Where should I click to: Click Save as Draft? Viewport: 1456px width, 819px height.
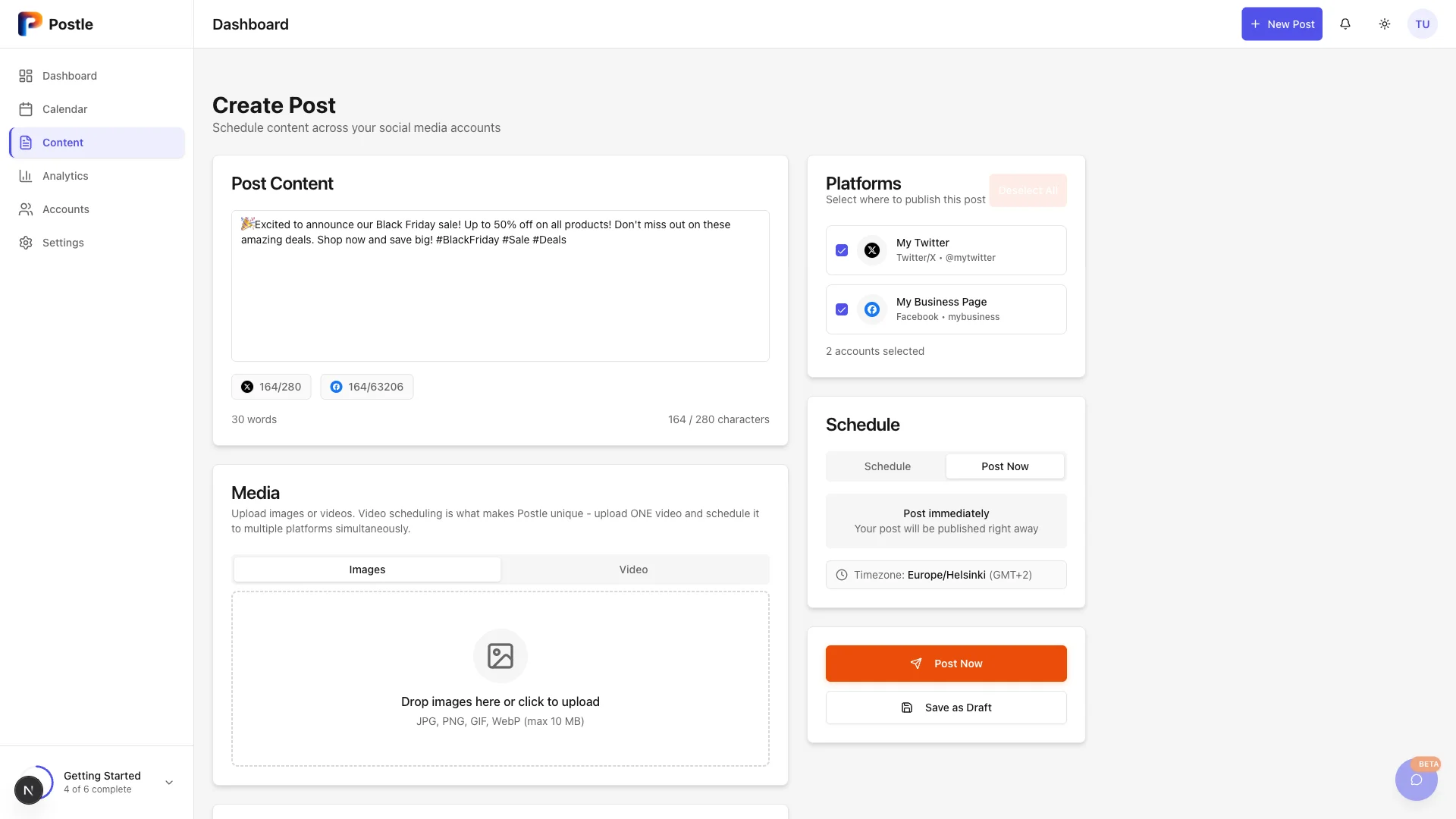pos(945,707)
